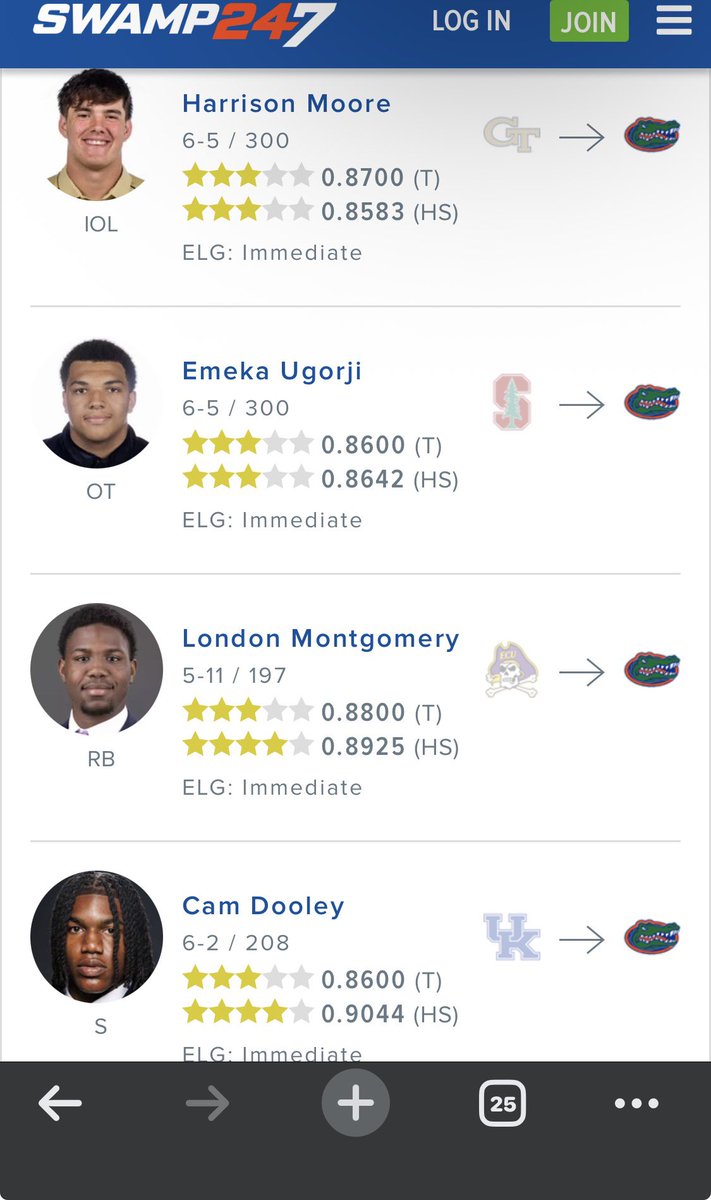Tap London Montgomery's headshot photo

[97, 669]
